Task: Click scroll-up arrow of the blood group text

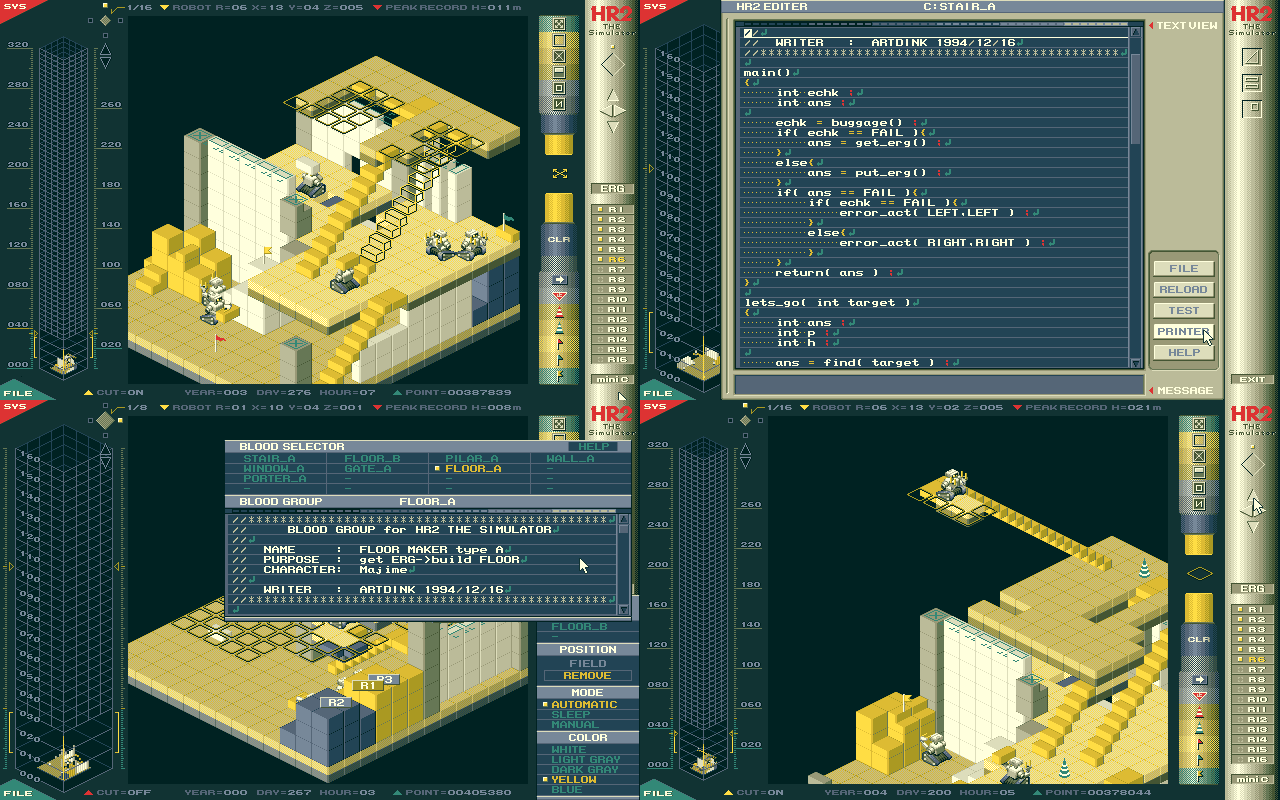Action: 624,520
